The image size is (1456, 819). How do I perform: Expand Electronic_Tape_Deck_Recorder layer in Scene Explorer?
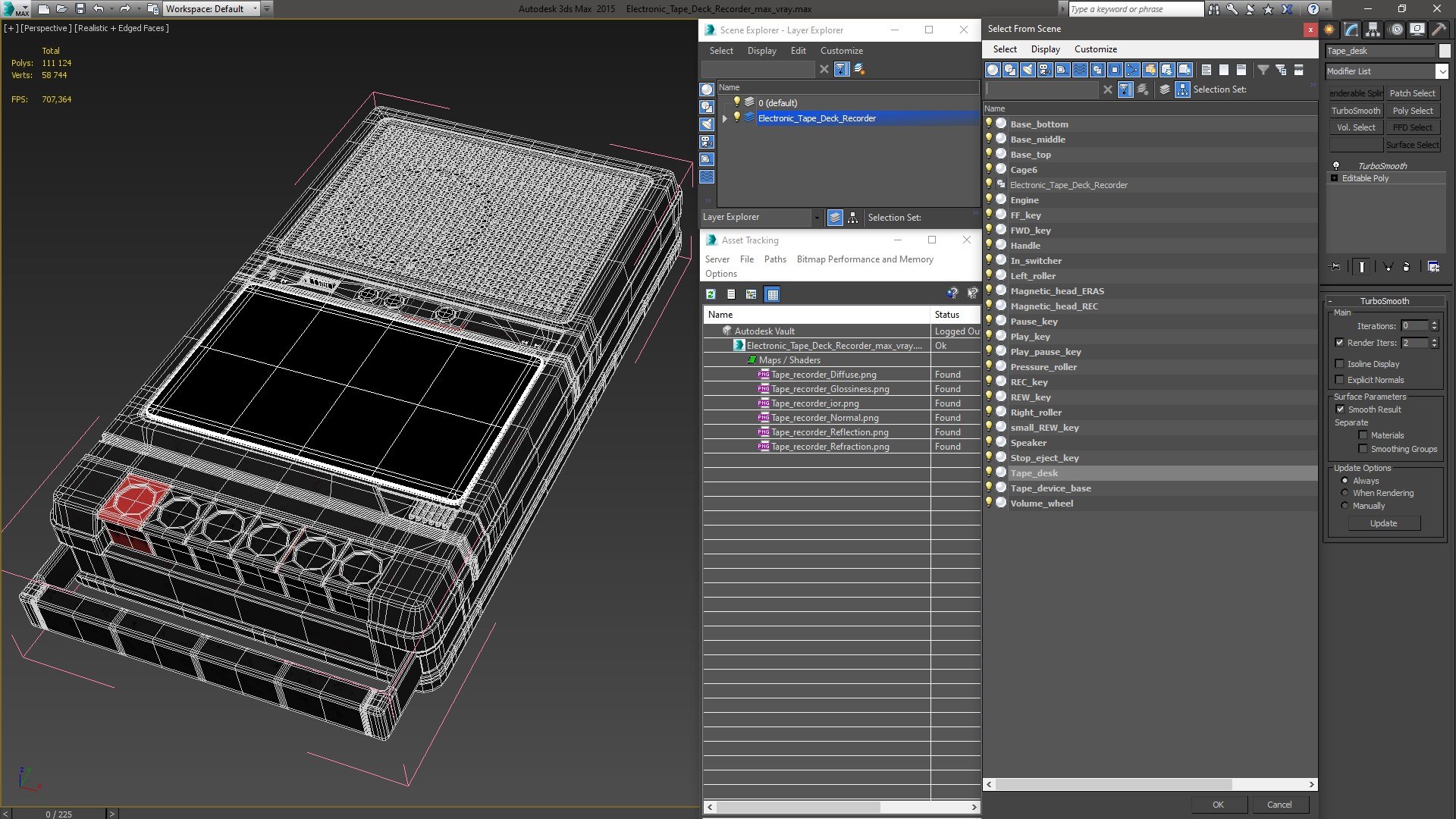pos(724,118)
